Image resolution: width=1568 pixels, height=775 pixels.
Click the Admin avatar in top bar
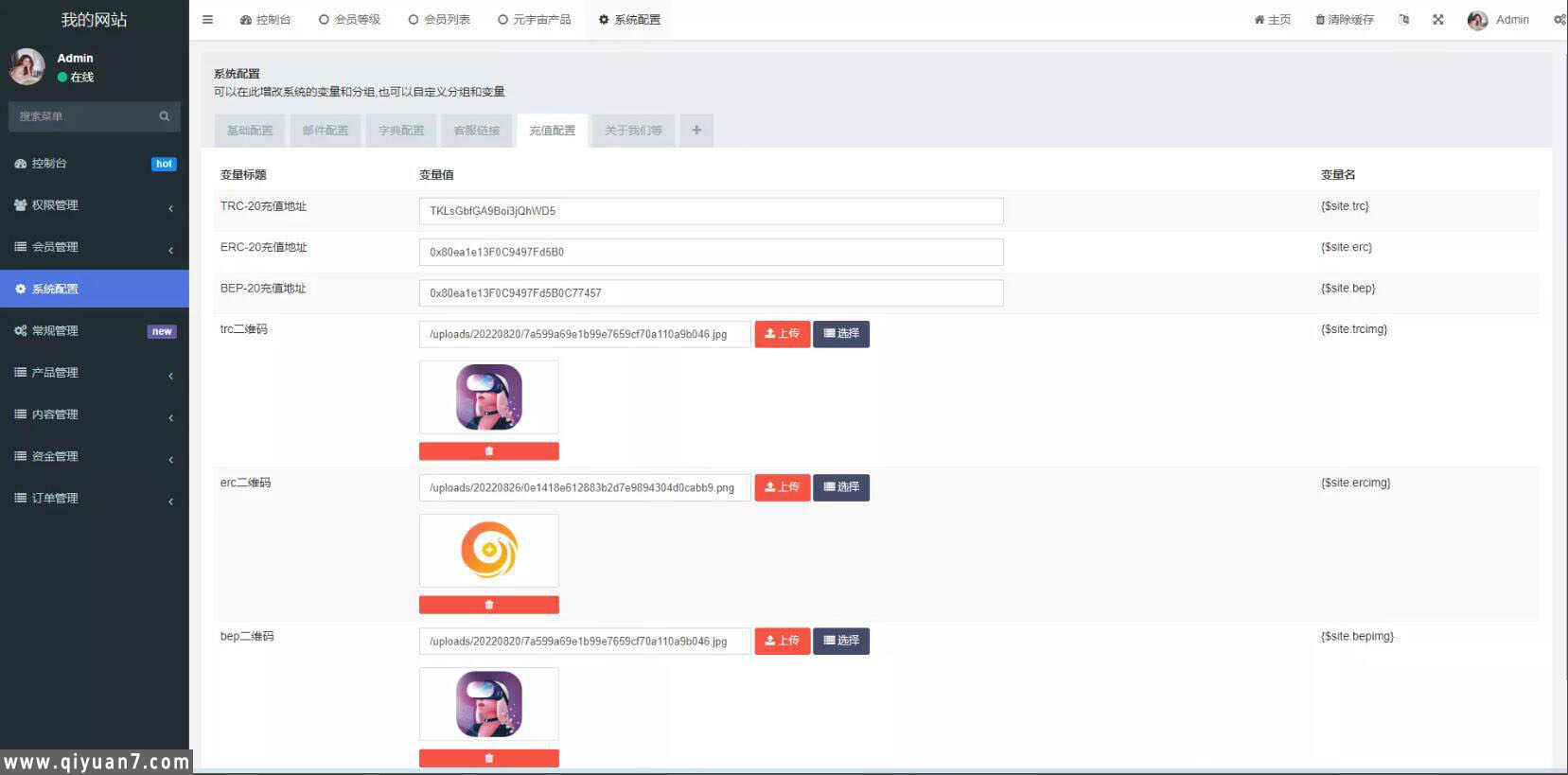coord(1477,20)
